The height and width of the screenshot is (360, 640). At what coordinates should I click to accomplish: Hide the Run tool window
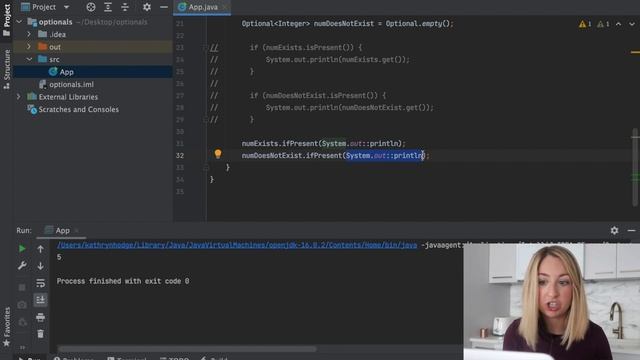click(x=631, y=231)
